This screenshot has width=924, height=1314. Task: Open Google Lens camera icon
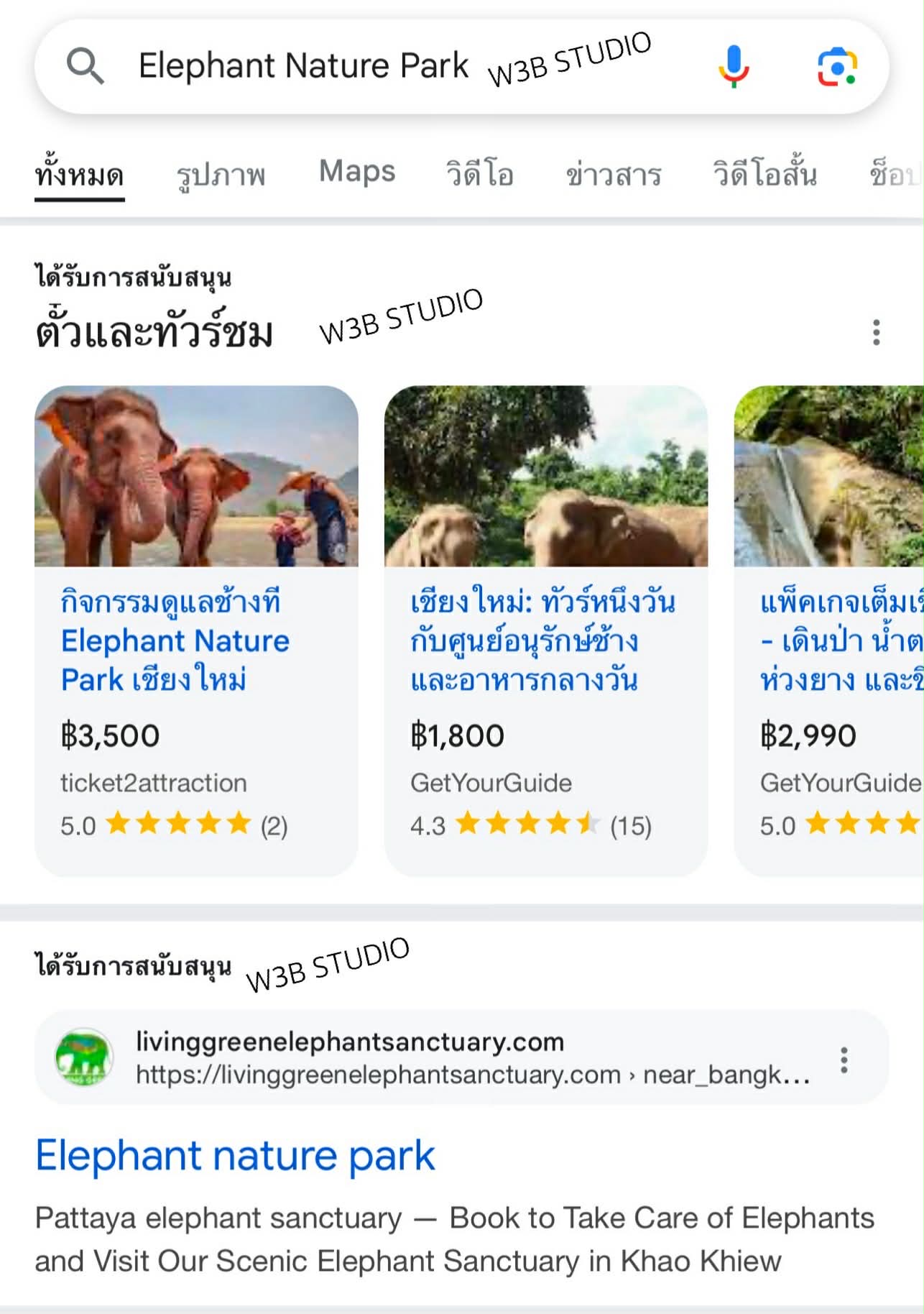pyautogui.click(x=837, y=67)
